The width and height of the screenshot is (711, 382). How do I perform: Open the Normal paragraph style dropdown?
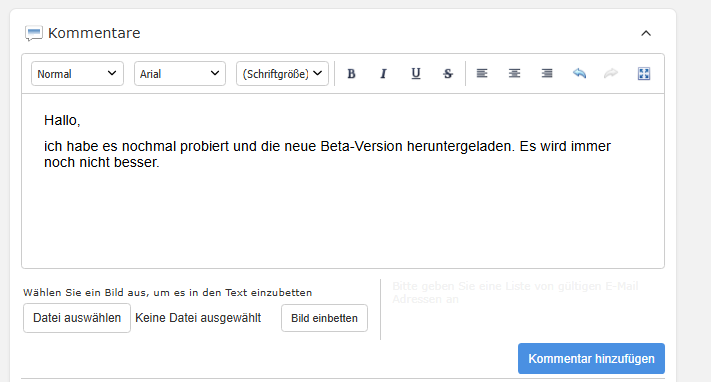tap(78, 73)
